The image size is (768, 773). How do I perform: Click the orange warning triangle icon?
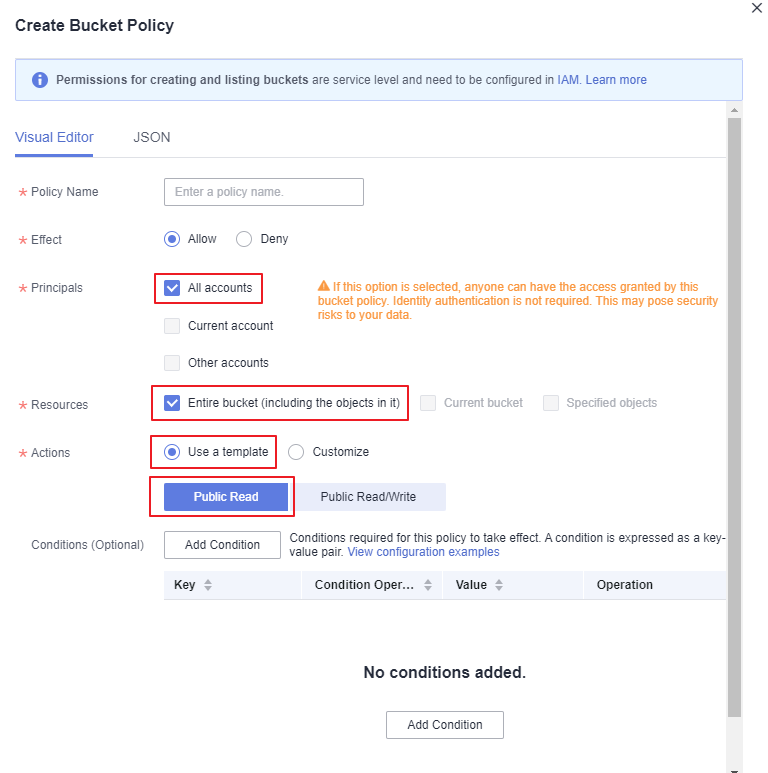323,286
